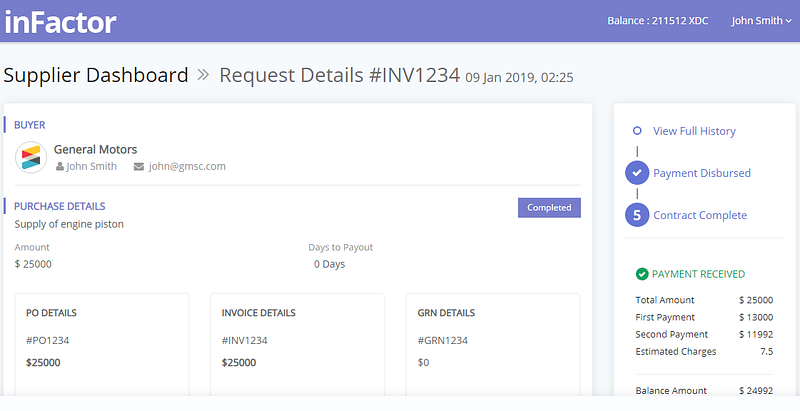Click the inFactor logo
This screenshot has height=411, width=800.
click(60, 22)
